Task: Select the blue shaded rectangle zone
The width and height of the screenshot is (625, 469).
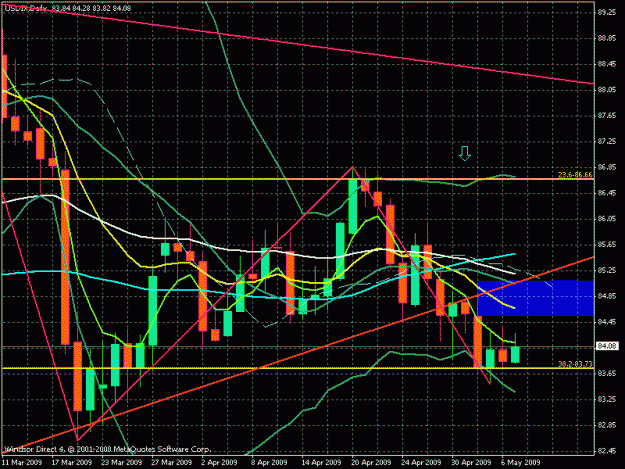Action: 535,298
